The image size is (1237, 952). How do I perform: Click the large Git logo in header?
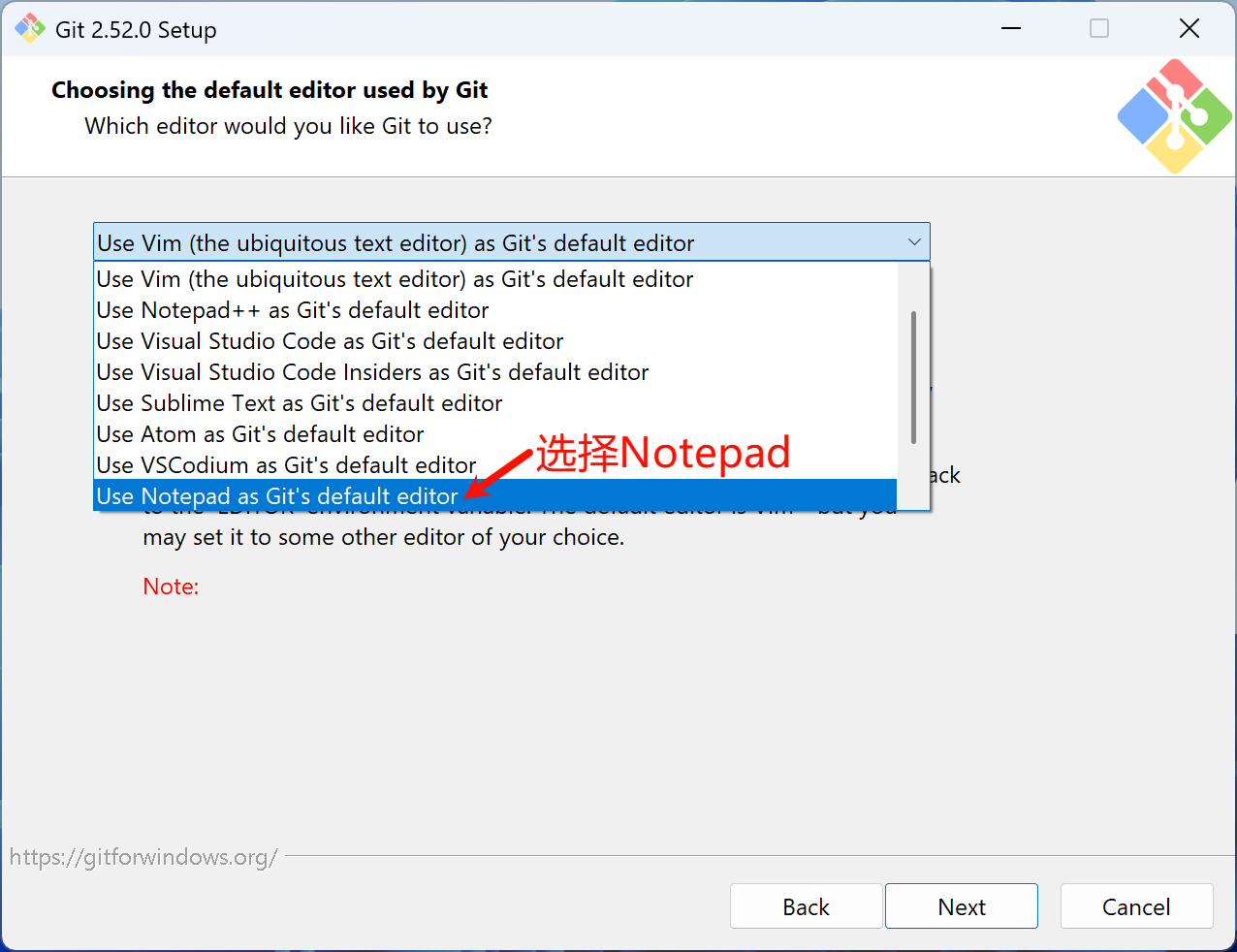point(1174,116)
